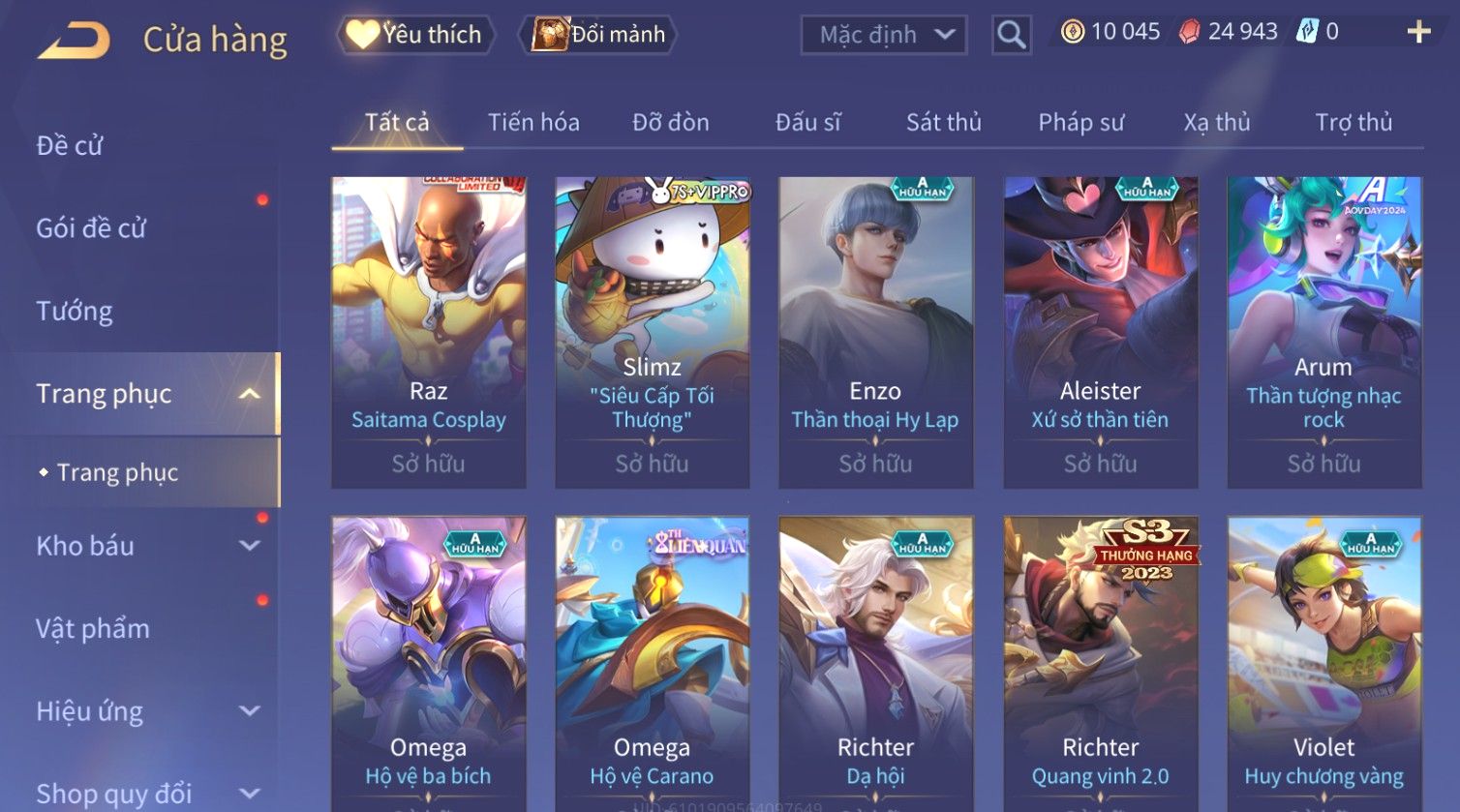Select the Tiến hóa tab
The height and width of the screenshot is (812, 1460).
(x=533, y=123)
